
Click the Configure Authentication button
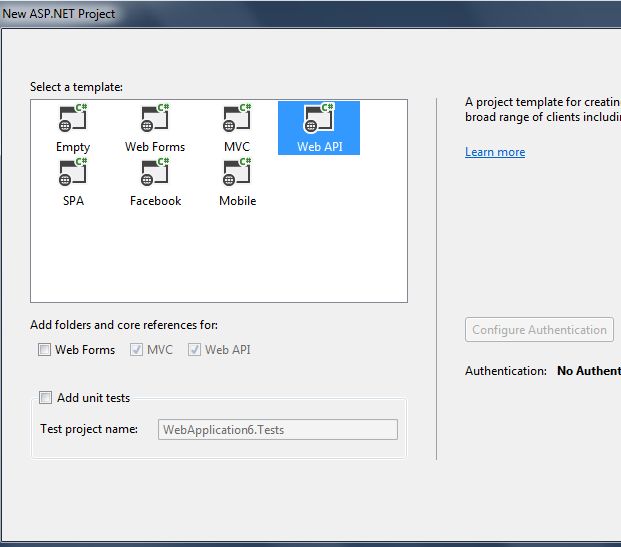[539, 330]
